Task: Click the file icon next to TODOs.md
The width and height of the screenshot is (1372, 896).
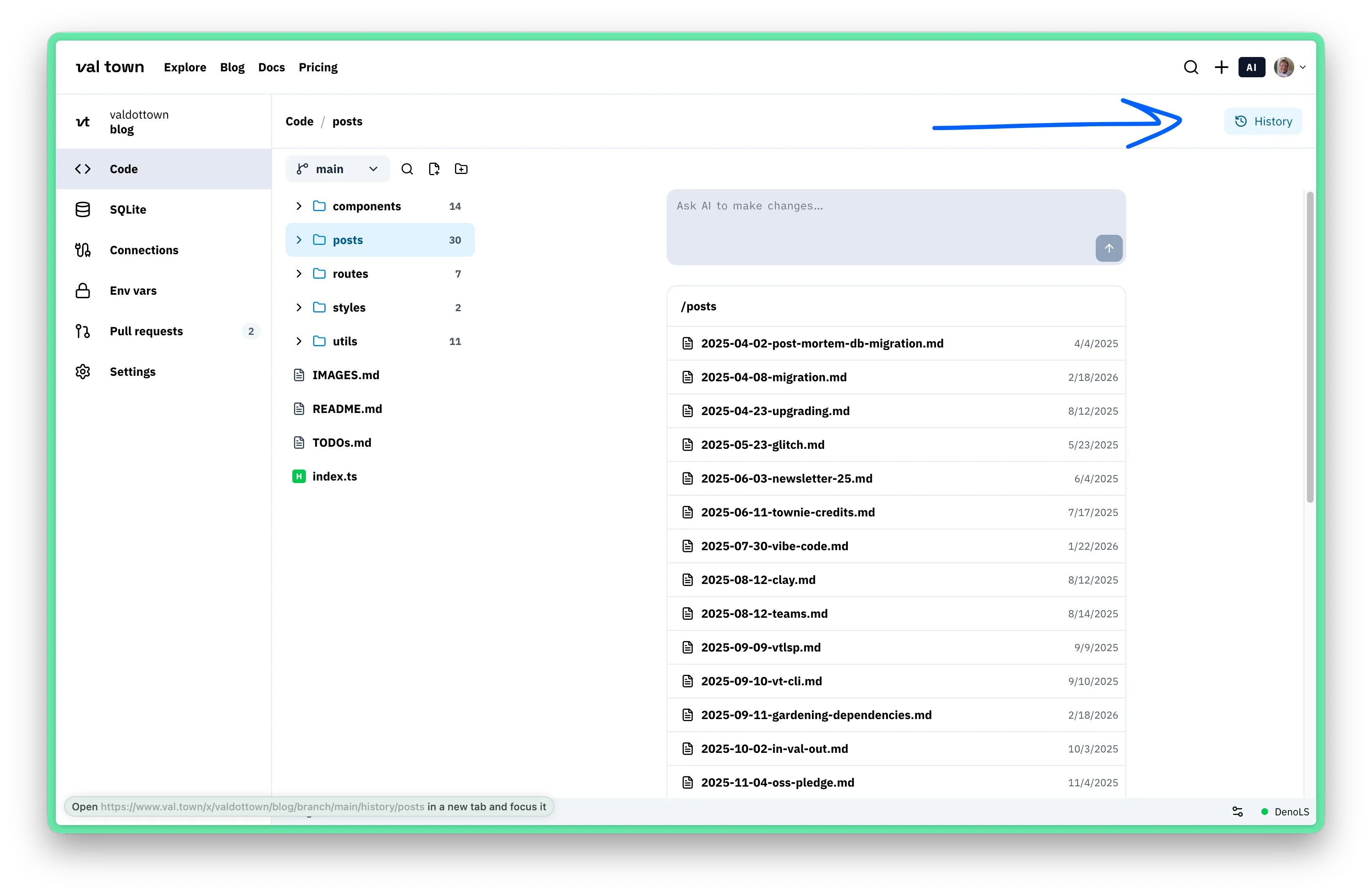Action: click(x=299, y=443)
